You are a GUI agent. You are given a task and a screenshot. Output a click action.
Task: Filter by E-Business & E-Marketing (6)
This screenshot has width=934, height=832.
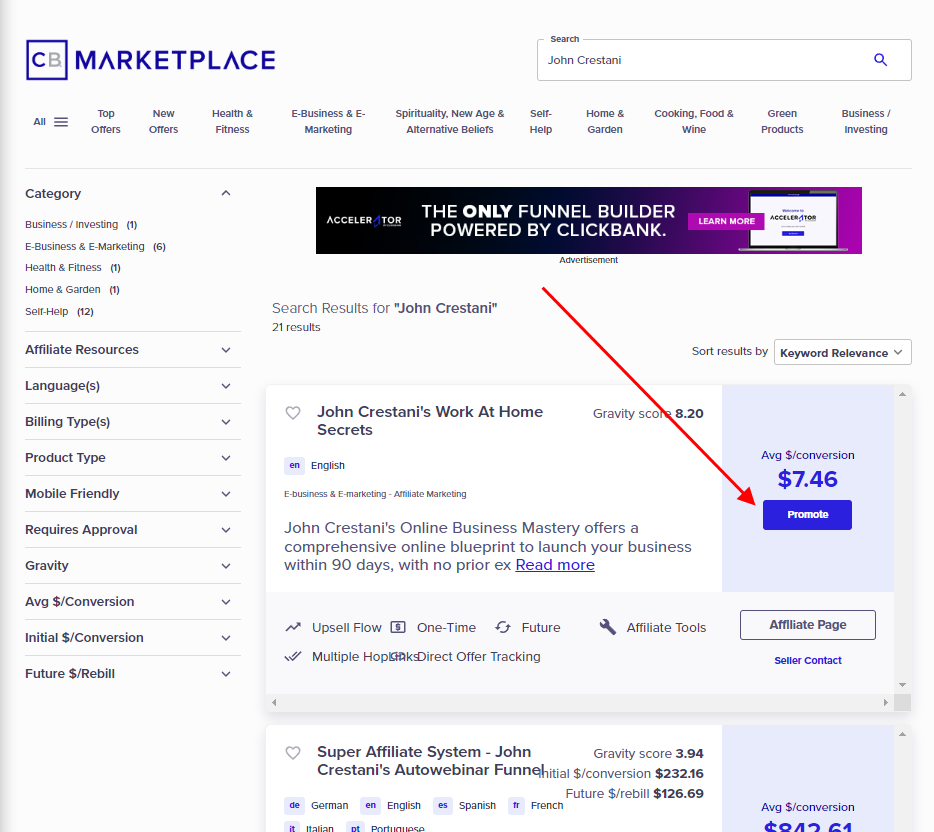tap(95, 247)
